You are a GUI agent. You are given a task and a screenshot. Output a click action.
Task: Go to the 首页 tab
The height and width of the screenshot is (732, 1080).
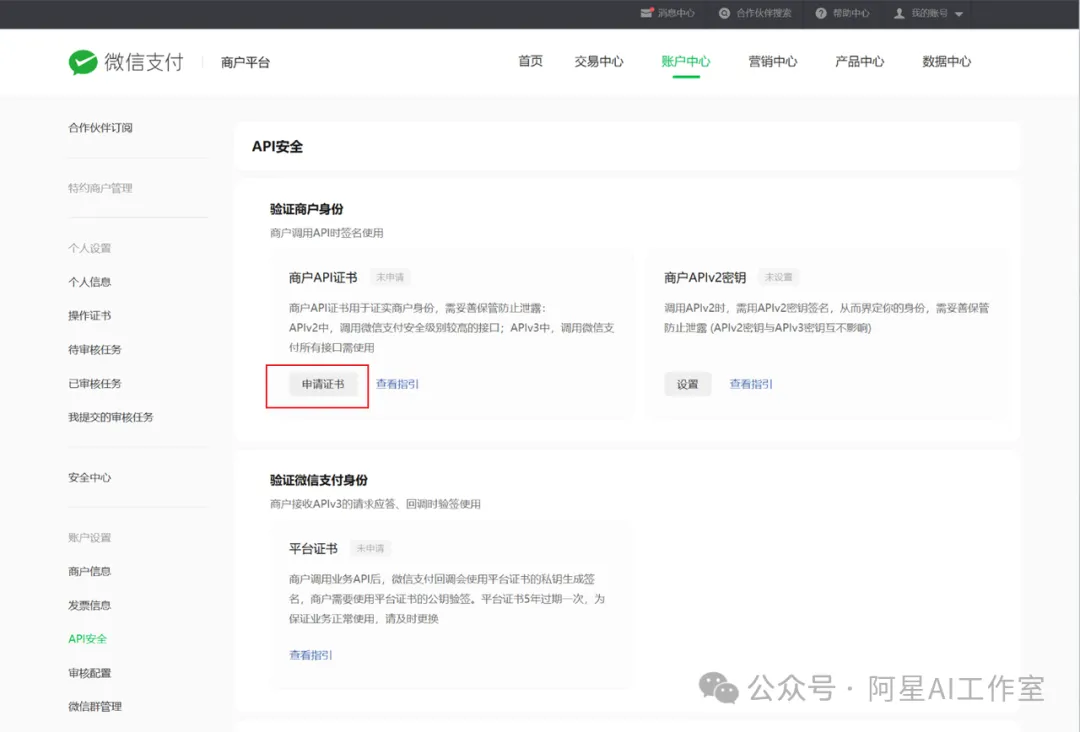click(530, 61)
